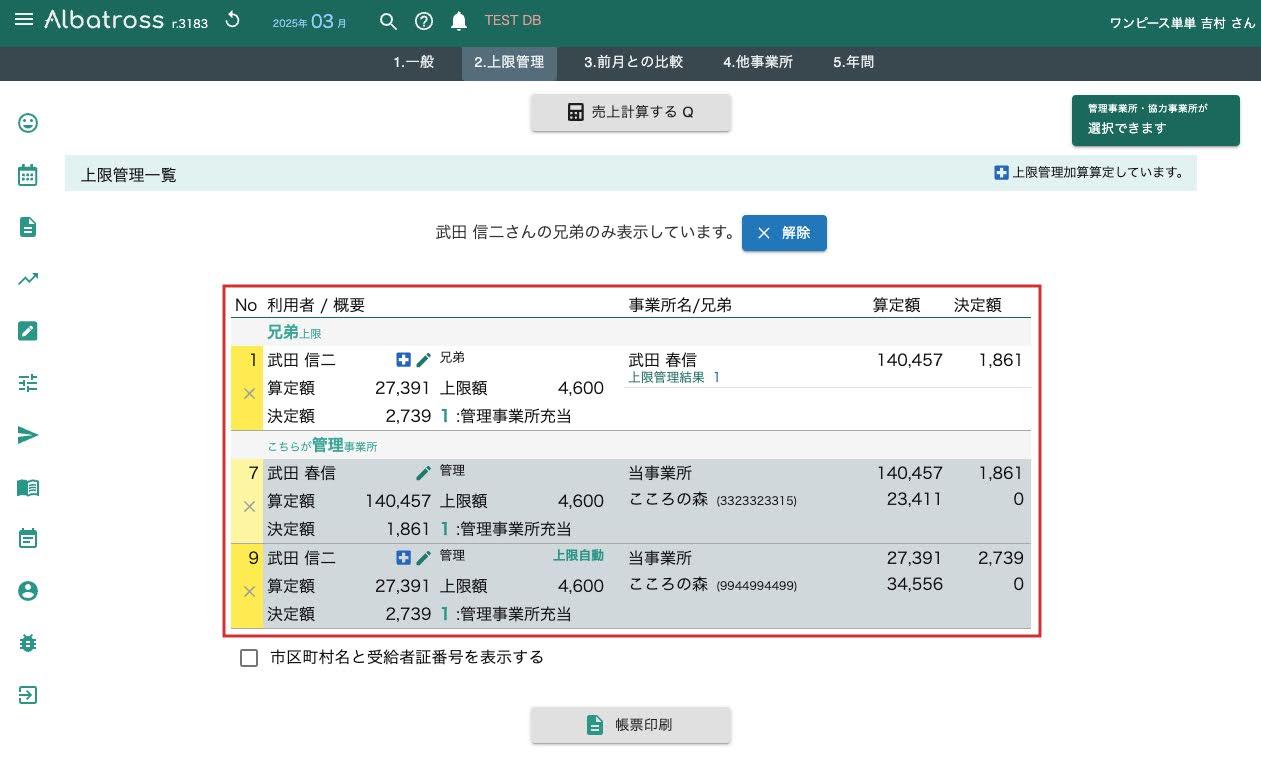Screen dimensions: 1261x771
Task: Open the calendar grid sidebar icon
Action: [28, 175]
